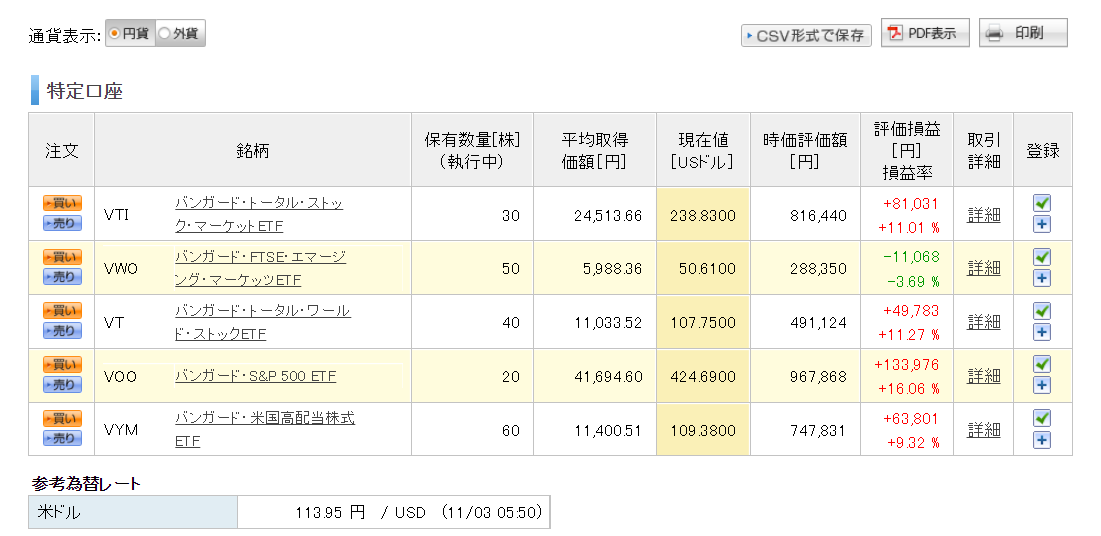
Task: Click the gain value +133,976
Action: 907,365
